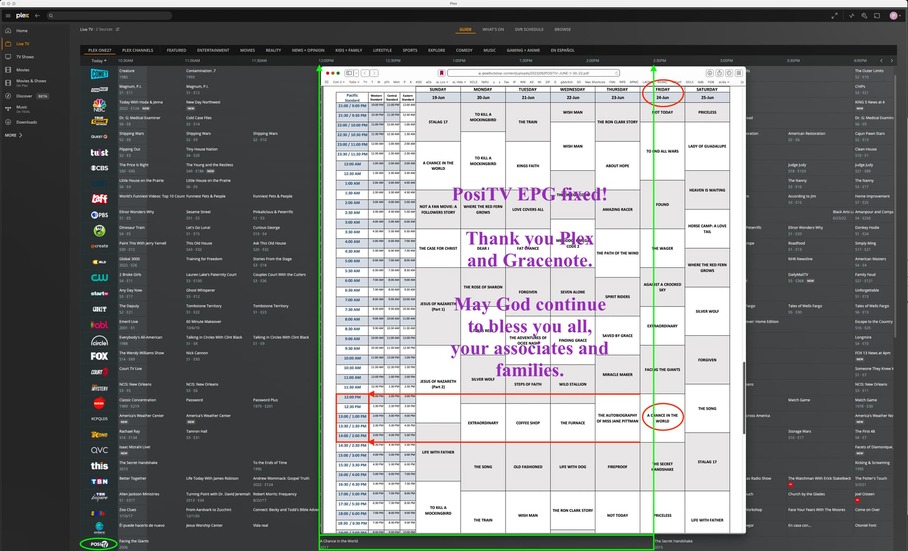Go to the next guide time block
The image size is (908, 551).
pyautogui.click(x=892, y=60)
